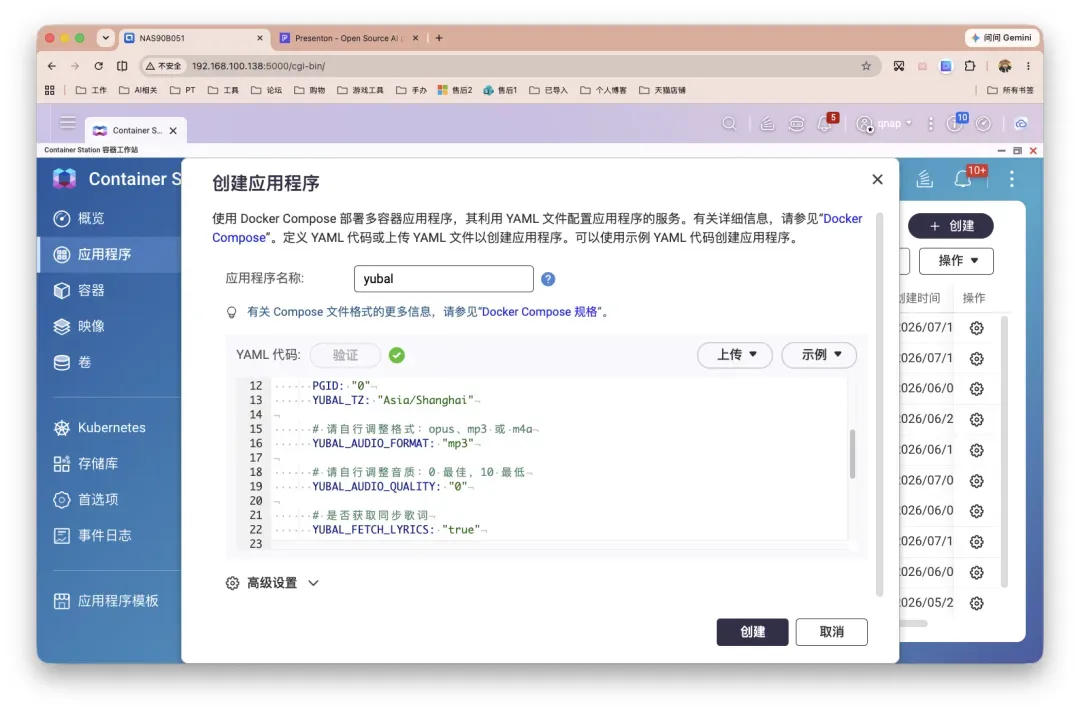Click the Docker Compose documentation link
Screen dimensions: 1080x712
point(537,228)
